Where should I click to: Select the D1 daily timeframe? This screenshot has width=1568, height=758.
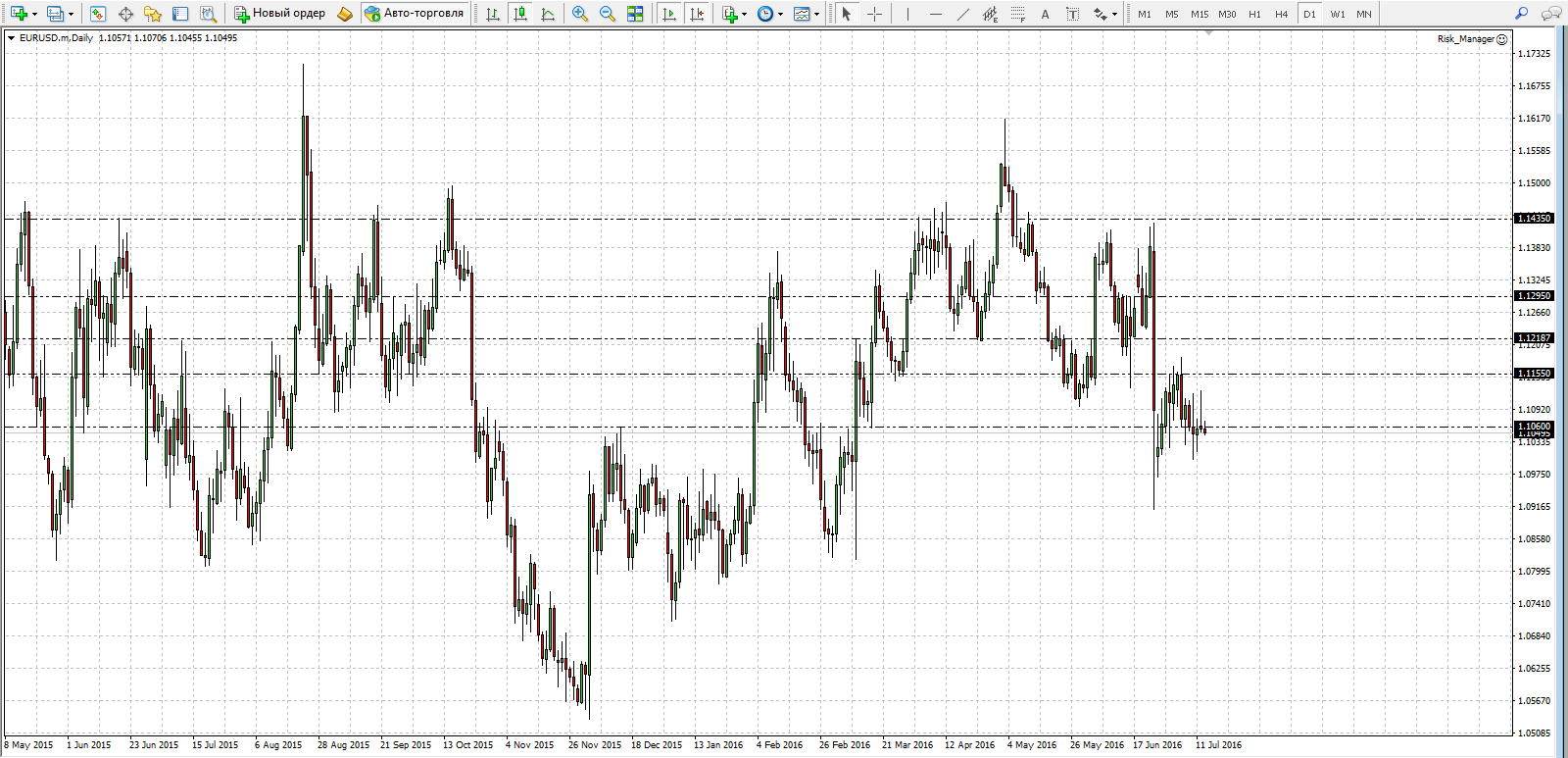click(1309, 14)
